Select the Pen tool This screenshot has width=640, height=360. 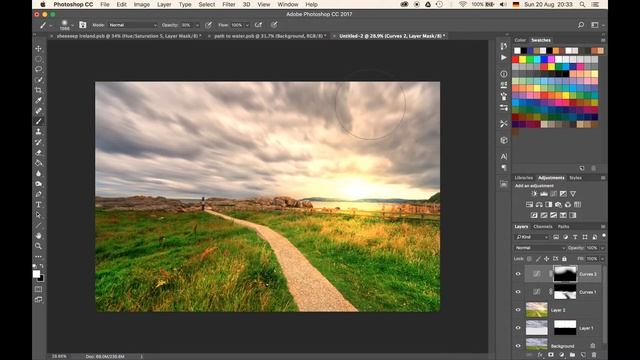click(38, 194)
